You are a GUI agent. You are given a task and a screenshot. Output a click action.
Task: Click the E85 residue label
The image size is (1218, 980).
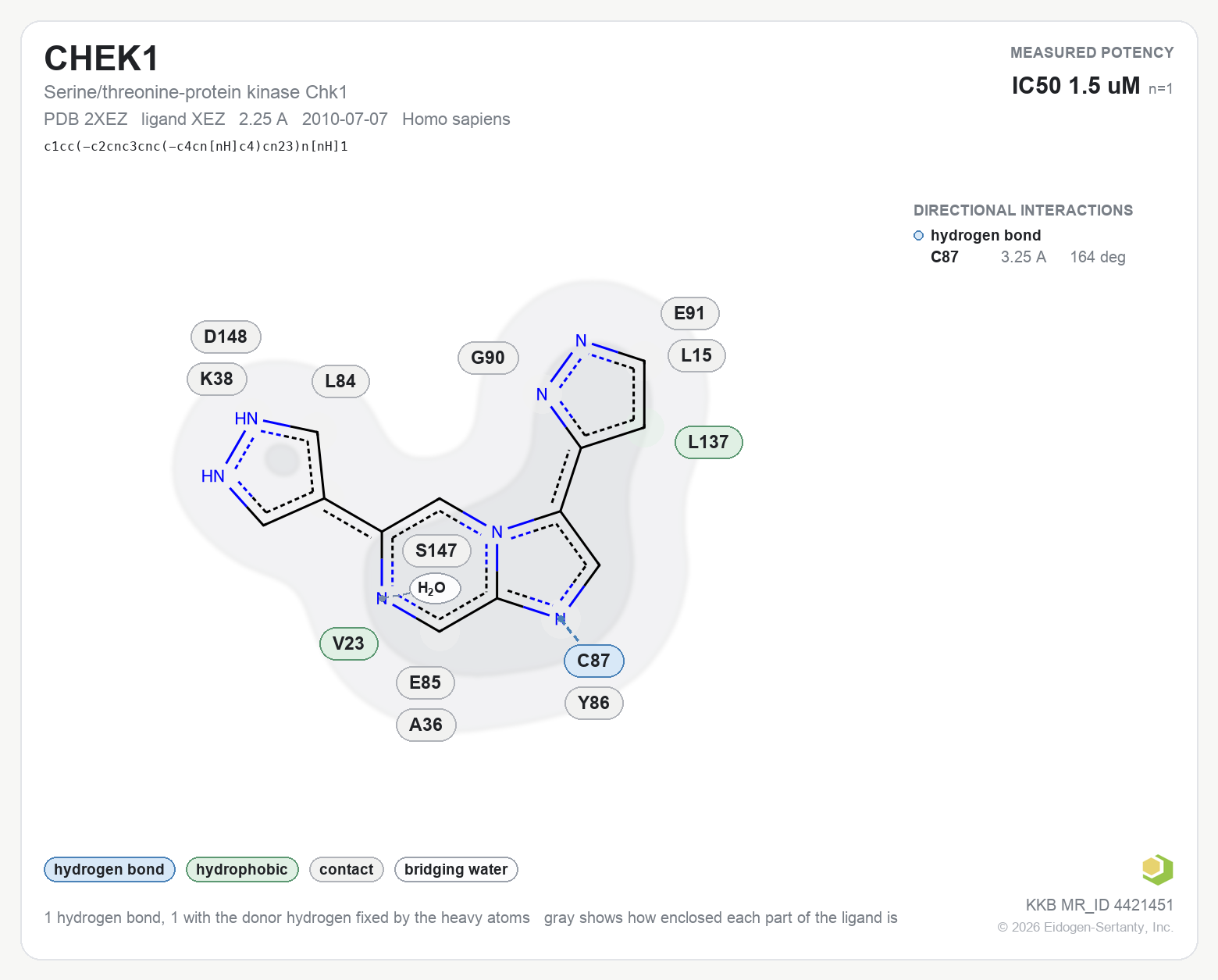click(426, 682)
